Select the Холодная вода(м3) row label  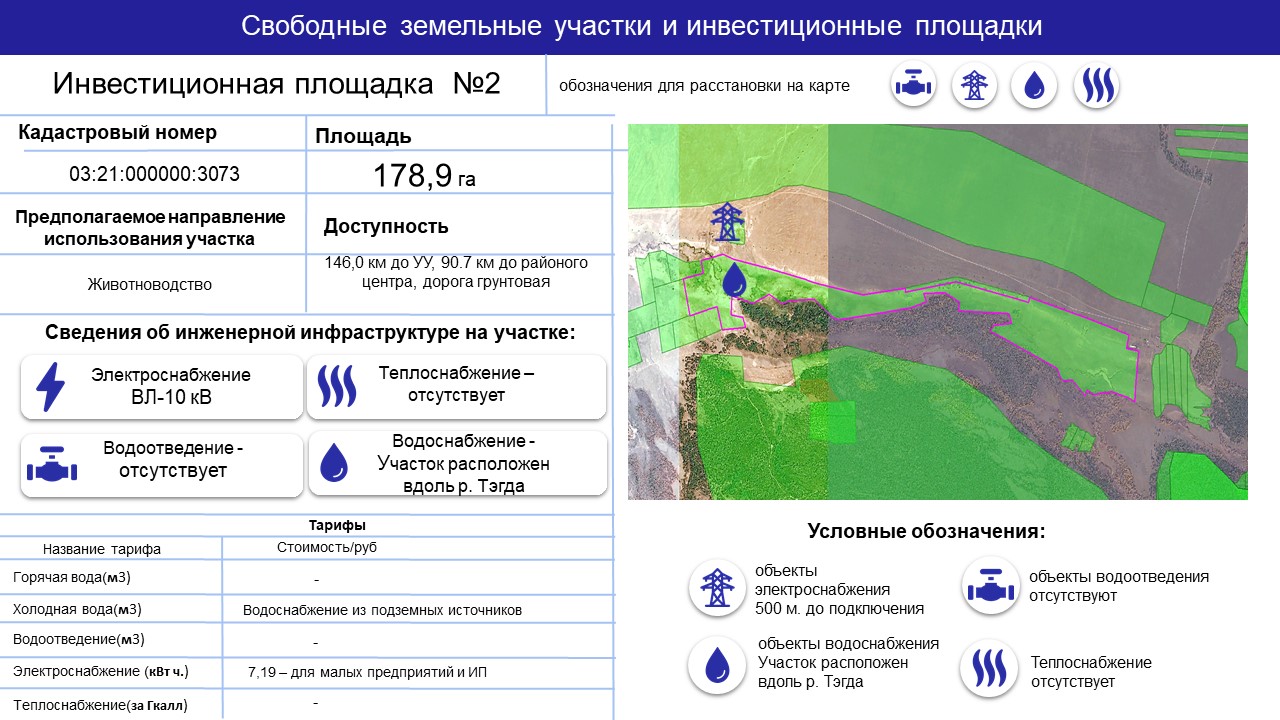(77, 609)
